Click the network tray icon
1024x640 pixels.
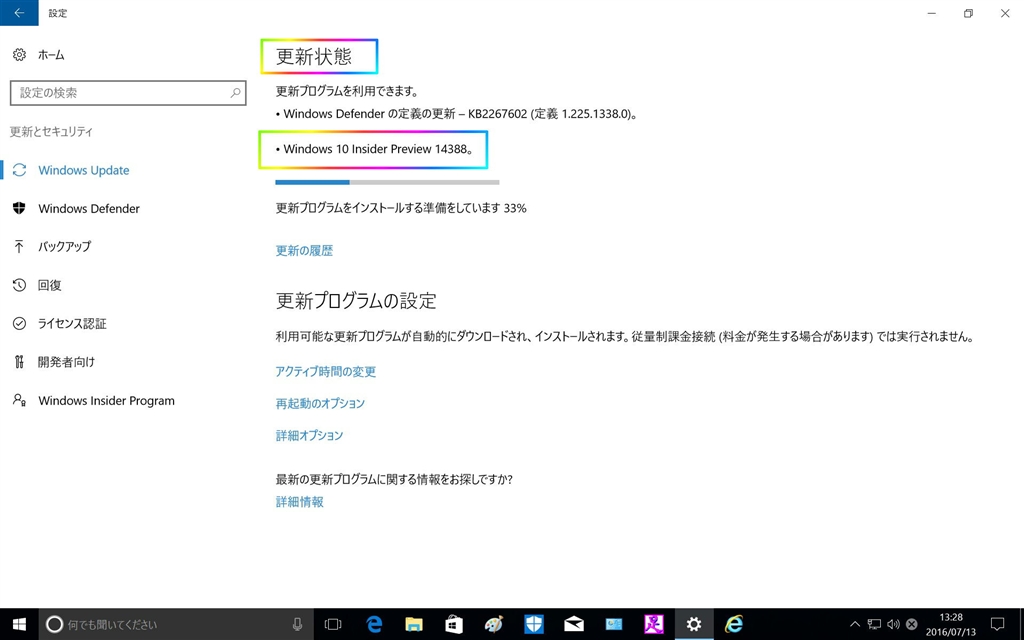point(874,624)
